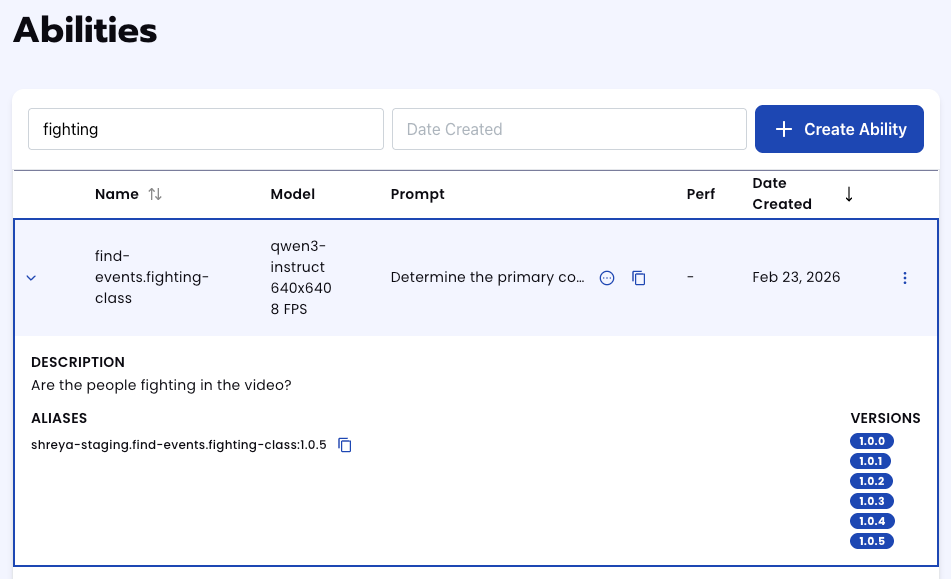The width and height of the screenshot is (951, 579).
Task: Open the row's three-dot actions menu
Action: click(905, 278)
